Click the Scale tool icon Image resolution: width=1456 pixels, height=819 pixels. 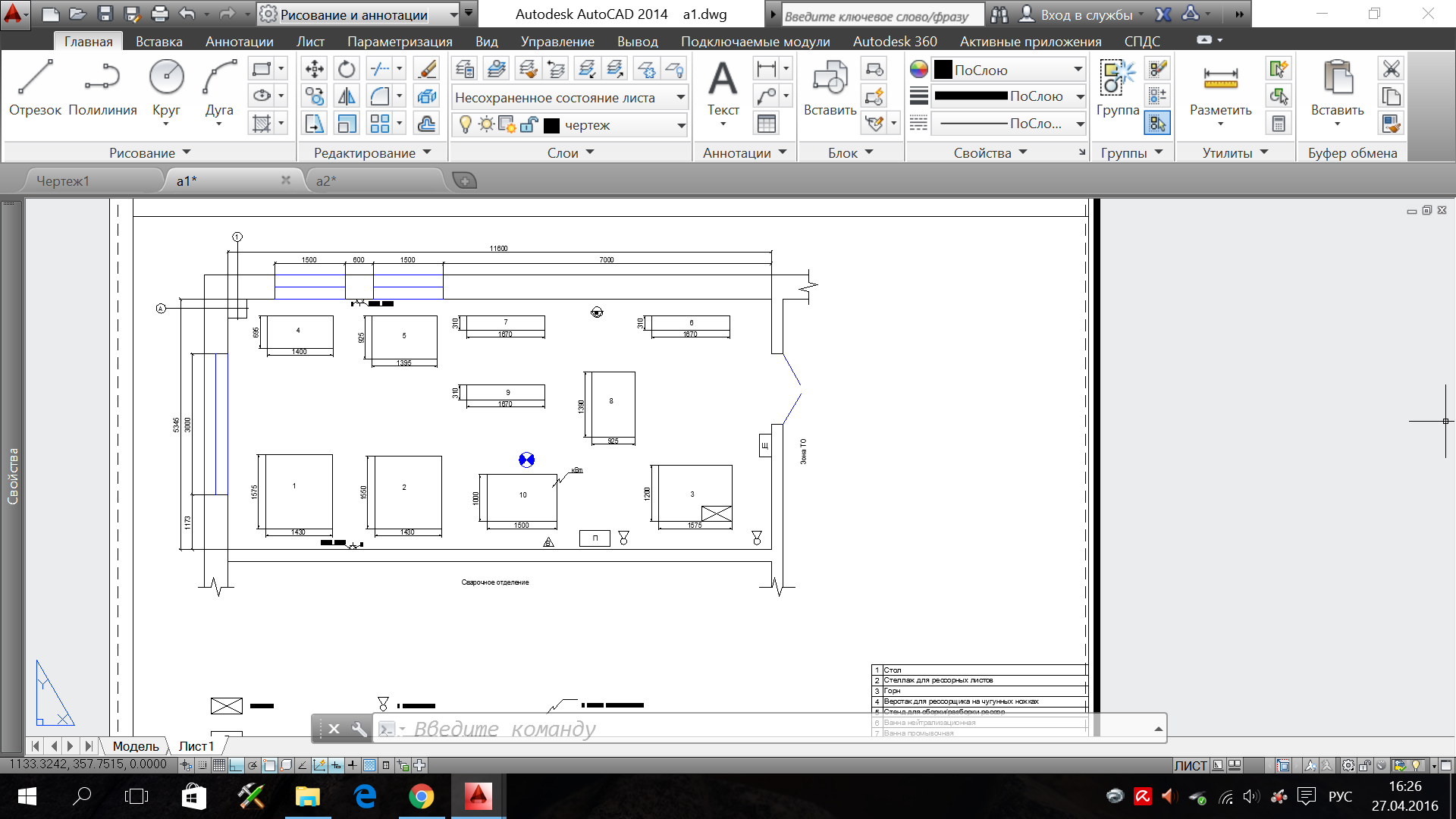point(347,124)
